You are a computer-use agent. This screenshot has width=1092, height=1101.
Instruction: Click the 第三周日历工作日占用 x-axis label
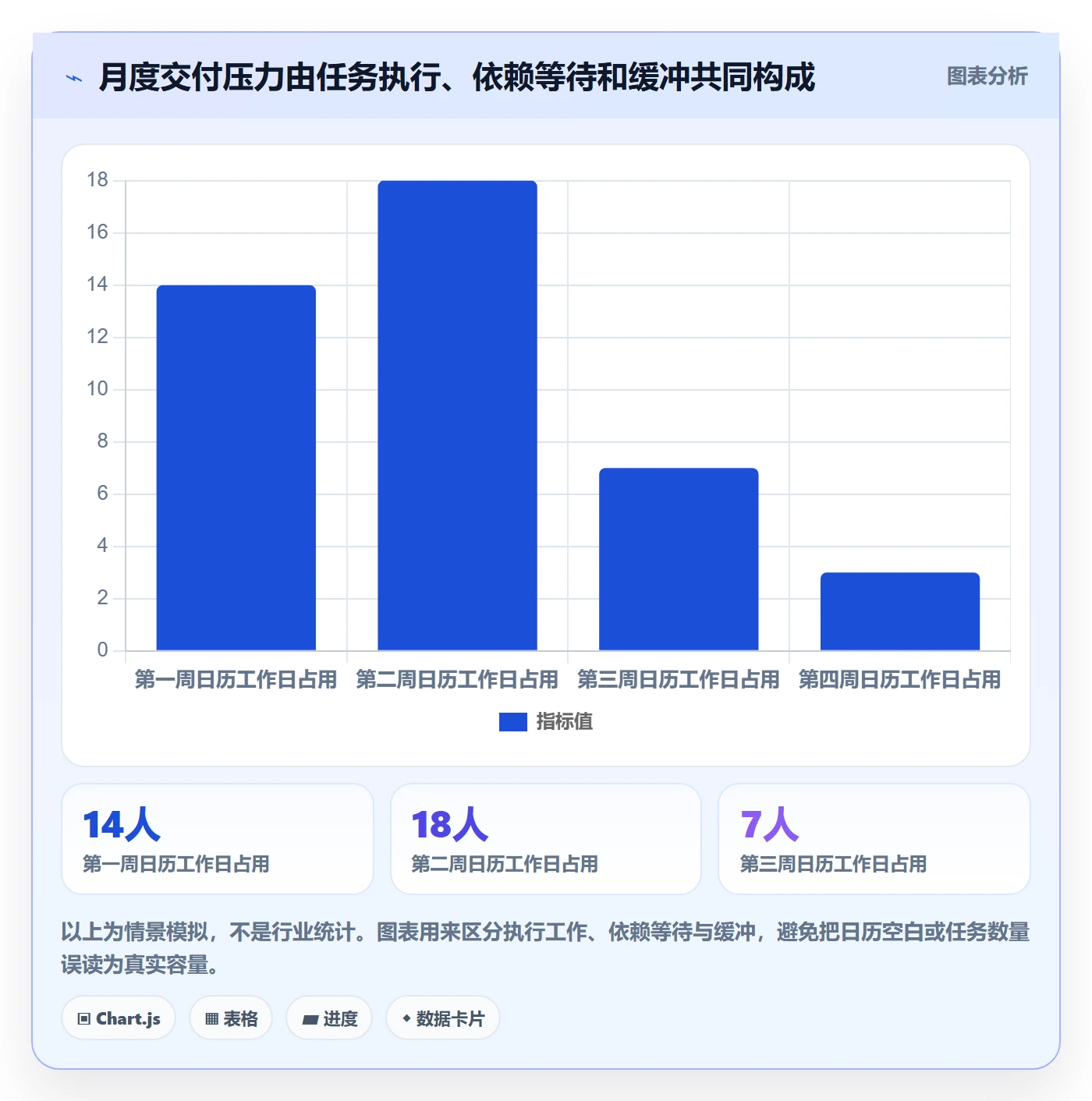(x=679, y=680)
